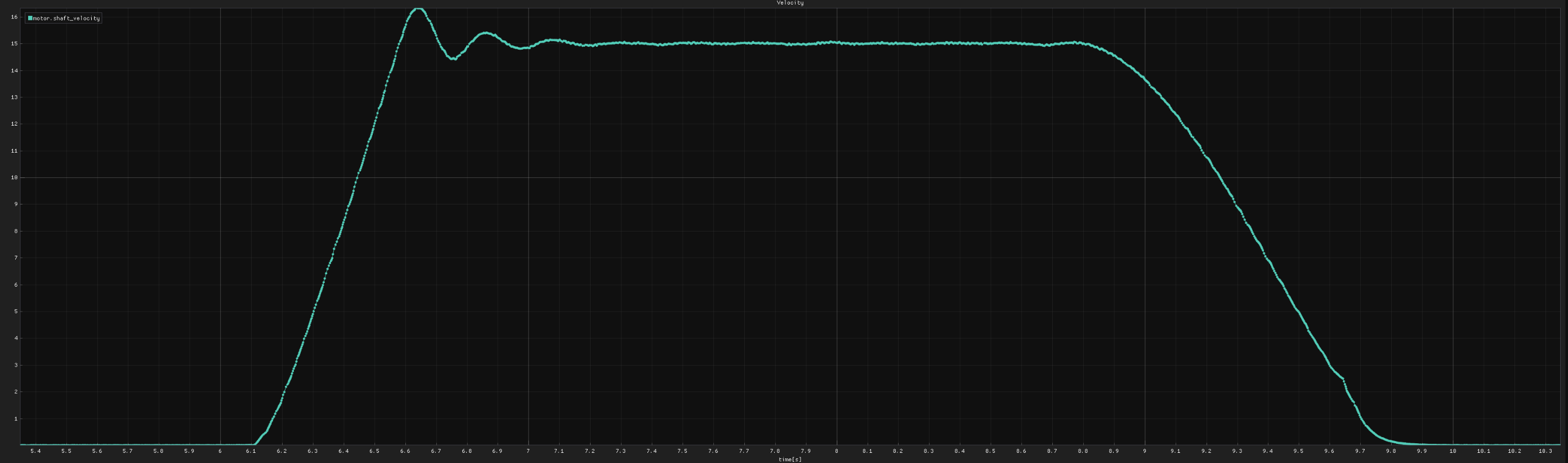Click the small kink in the decelerating curve
The image size is (1568, 463).
pos(1343,380)
